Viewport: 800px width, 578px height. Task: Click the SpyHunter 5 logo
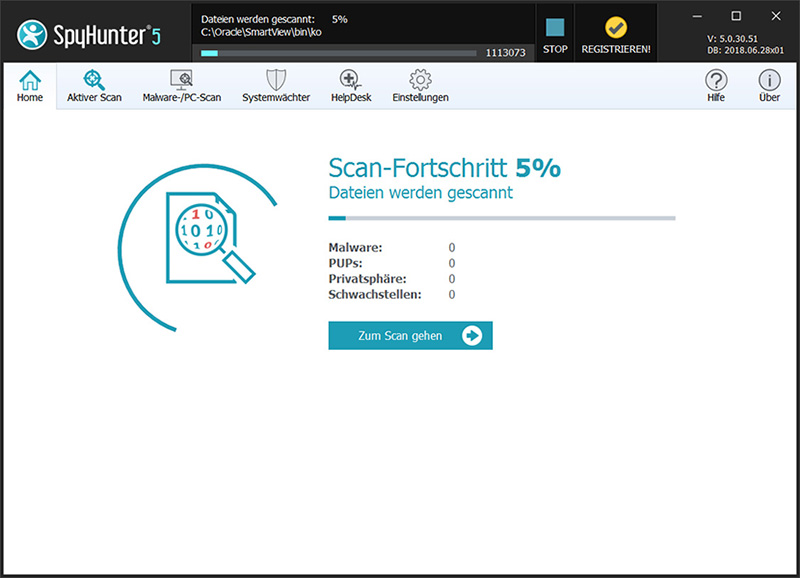click(89, 35)
